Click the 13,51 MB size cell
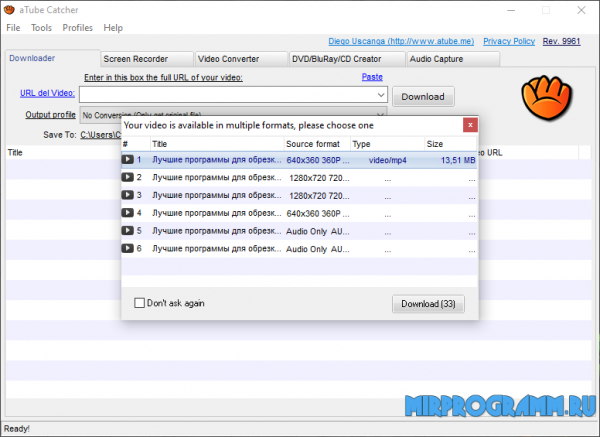This screenshot has width=600, height=437. coord(458,160)
